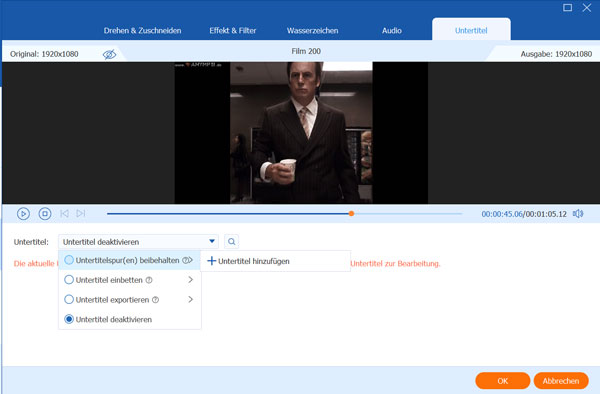
Task: Toggle the original preview eye icon
Action: [x=109, y=54]
